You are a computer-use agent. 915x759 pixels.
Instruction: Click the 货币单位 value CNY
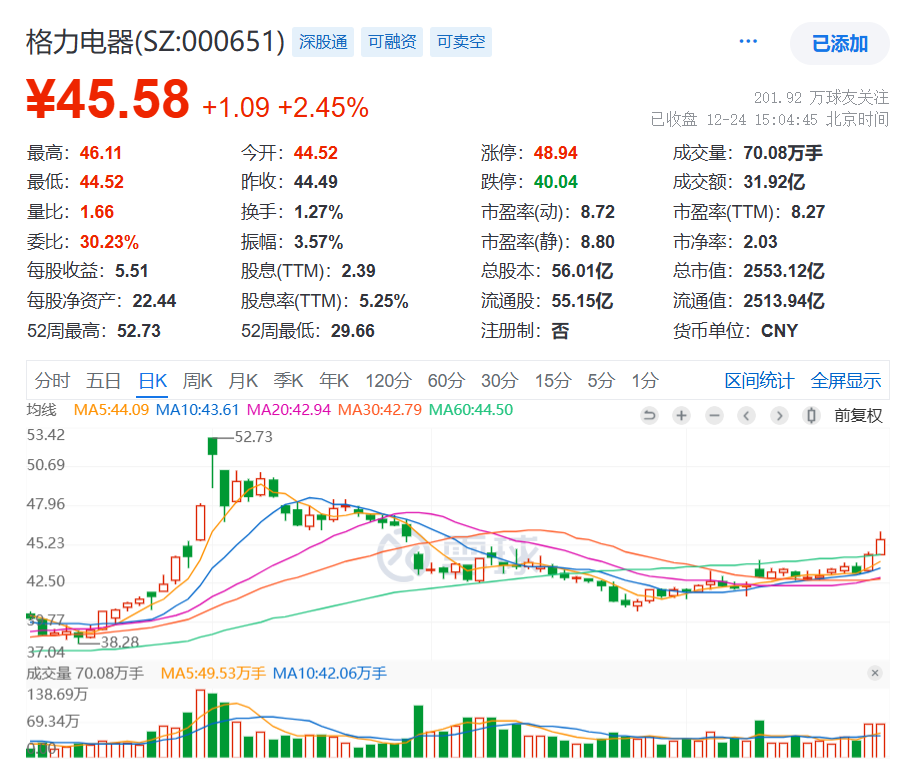[780, 331]
